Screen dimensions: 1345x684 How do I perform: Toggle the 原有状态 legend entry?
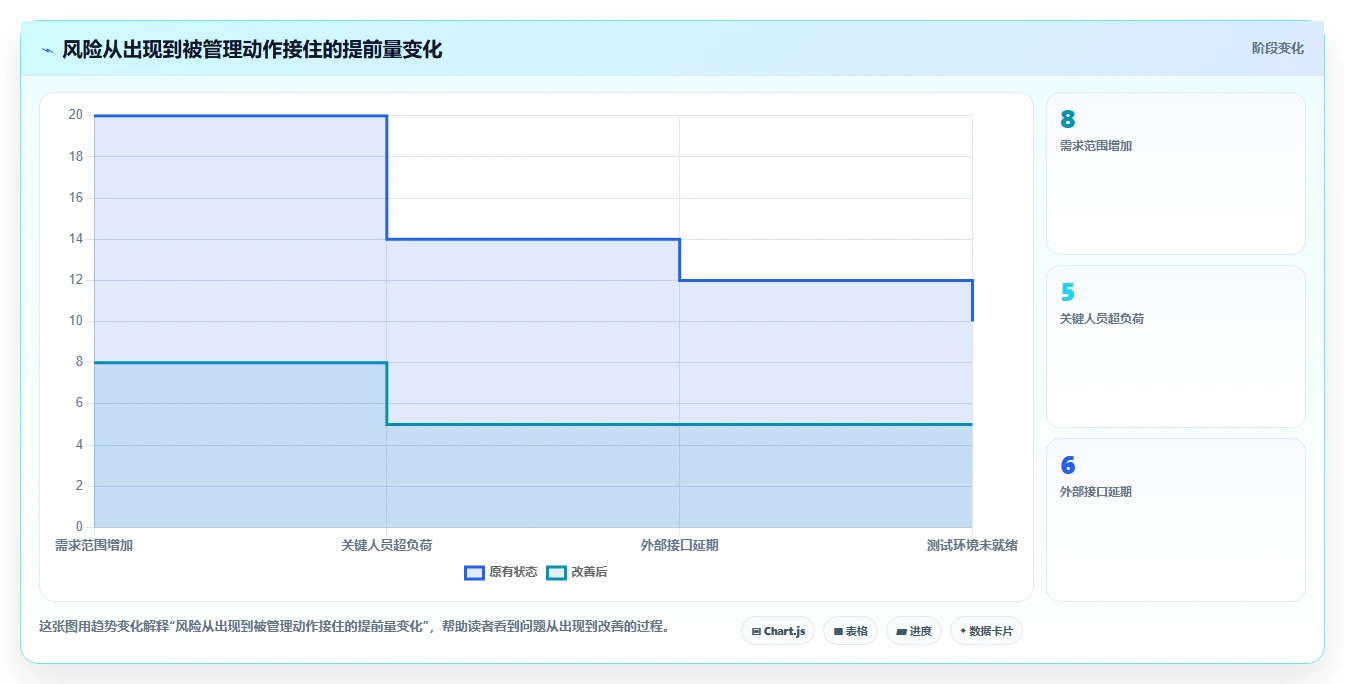[x=501, y=572]
